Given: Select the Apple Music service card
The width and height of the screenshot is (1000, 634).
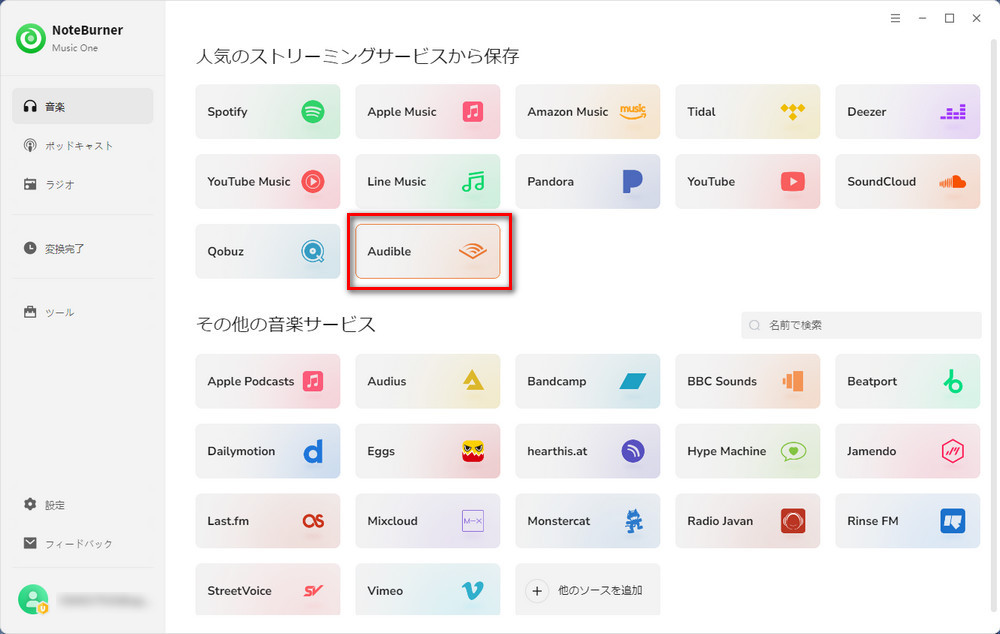Looking at the screenshot, I should pyautogui.click(x=427, y=112).
